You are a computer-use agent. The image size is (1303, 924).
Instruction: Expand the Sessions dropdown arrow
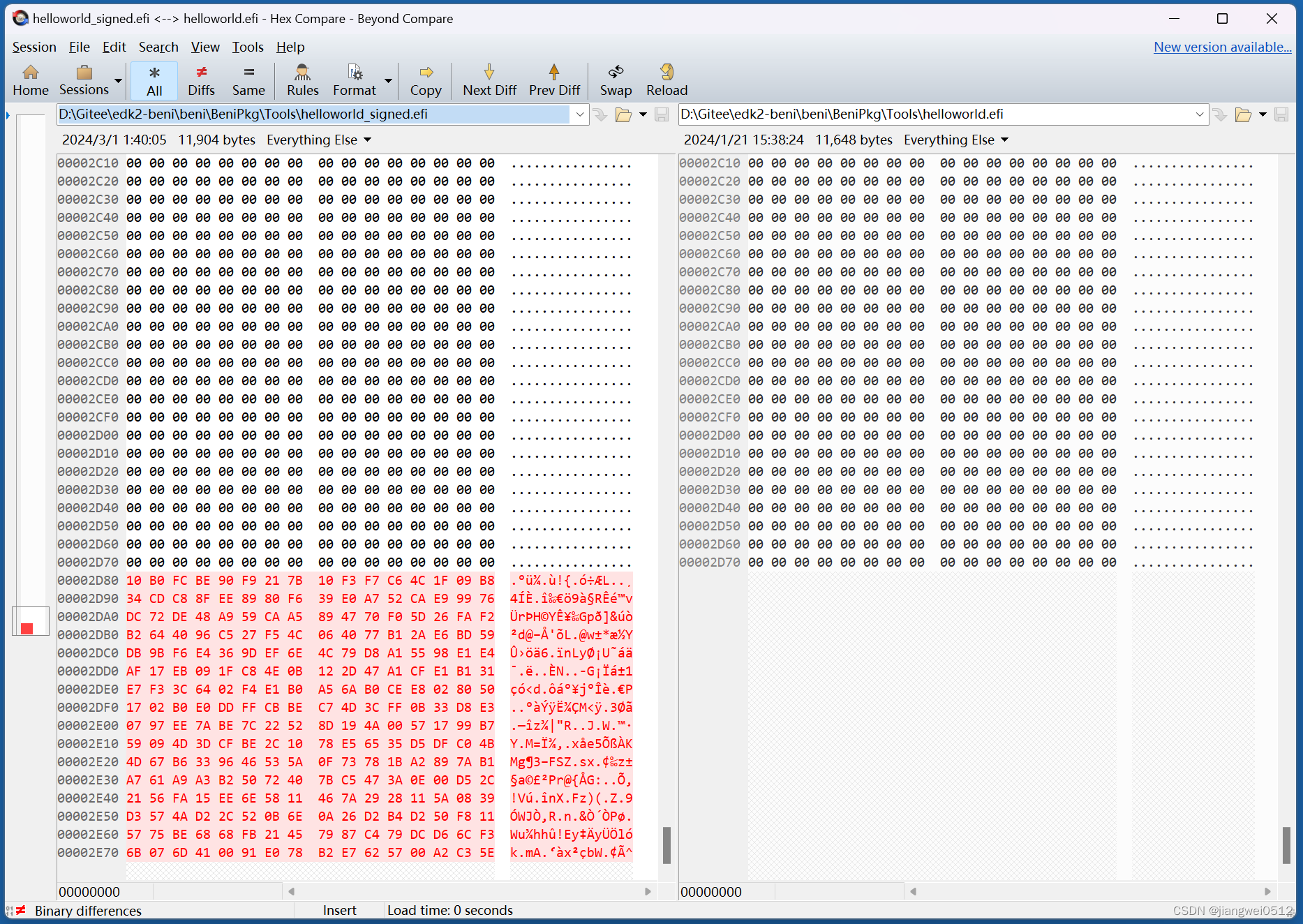118,80
